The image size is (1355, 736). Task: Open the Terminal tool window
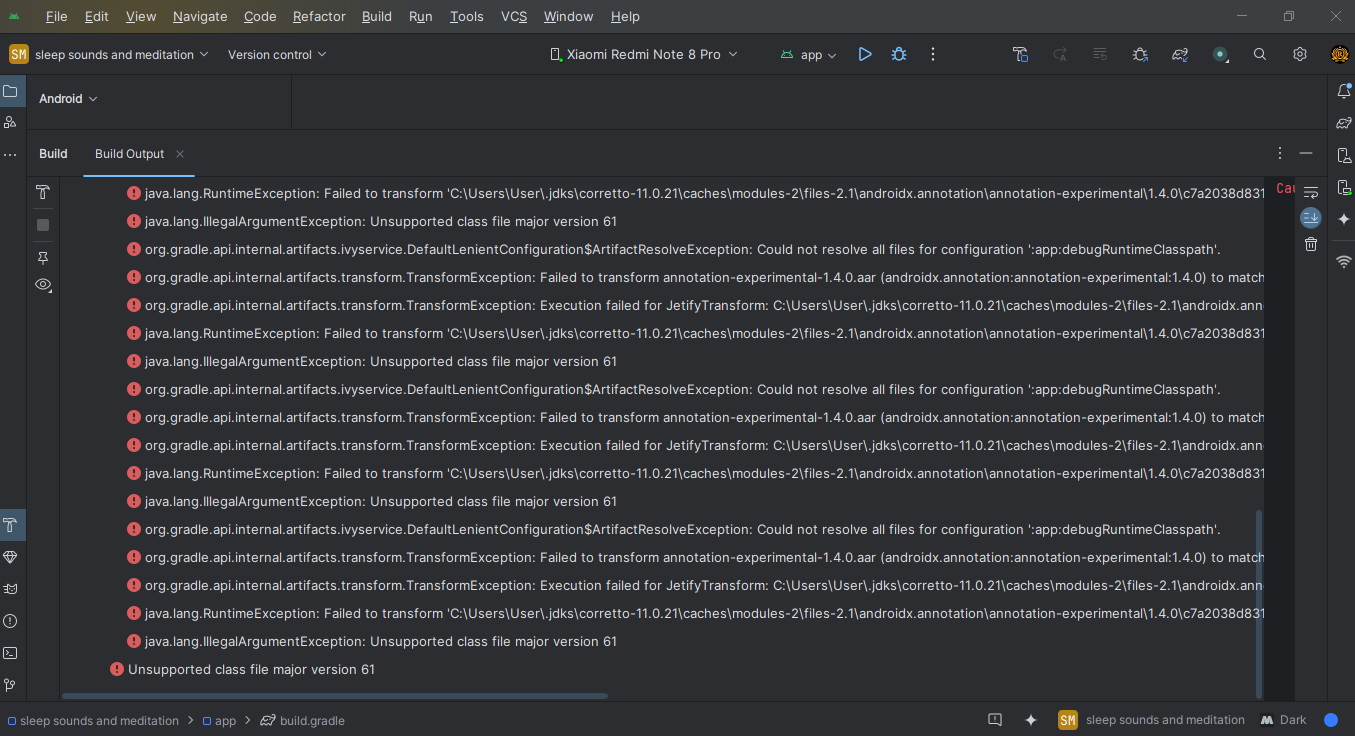10,653
